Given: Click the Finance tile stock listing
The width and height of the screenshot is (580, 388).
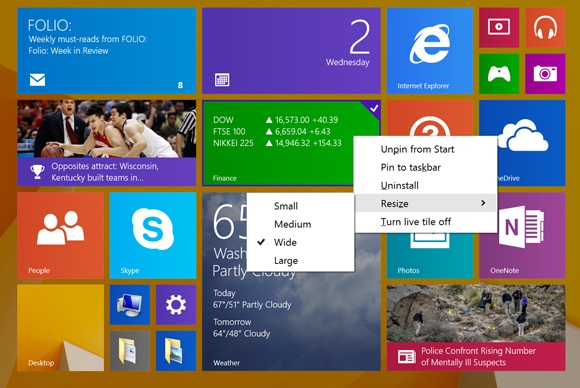Looking at the screenshot, I should [x=277, y=131].
